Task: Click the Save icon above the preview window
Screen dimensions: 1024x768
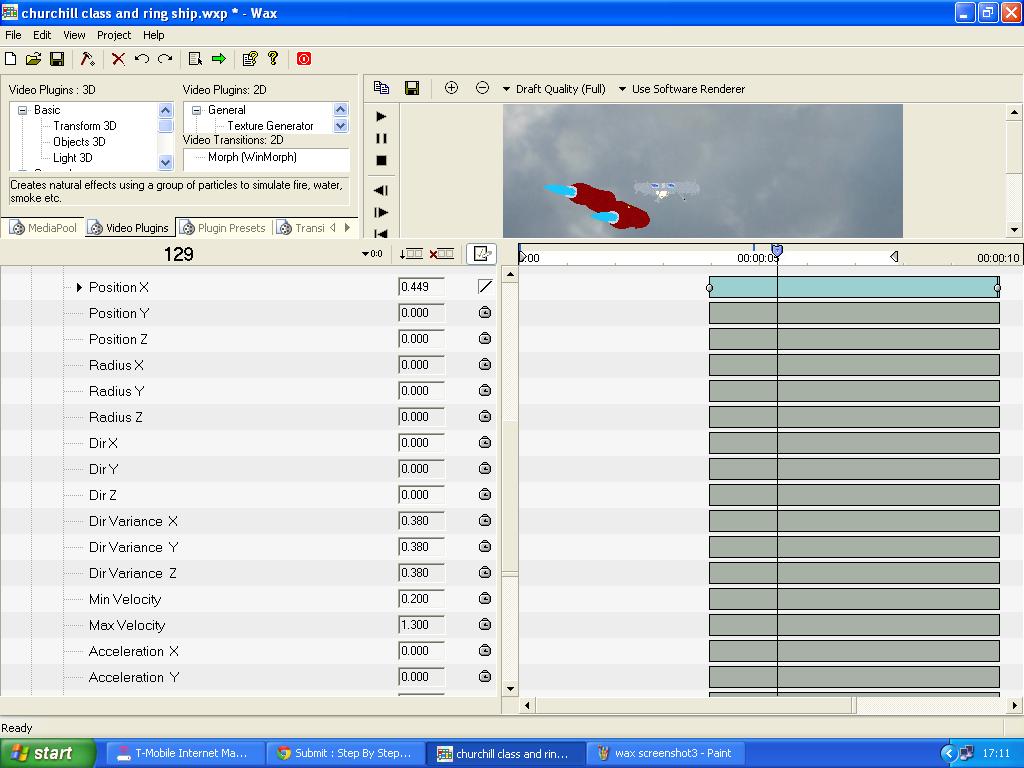Action: 411,88
